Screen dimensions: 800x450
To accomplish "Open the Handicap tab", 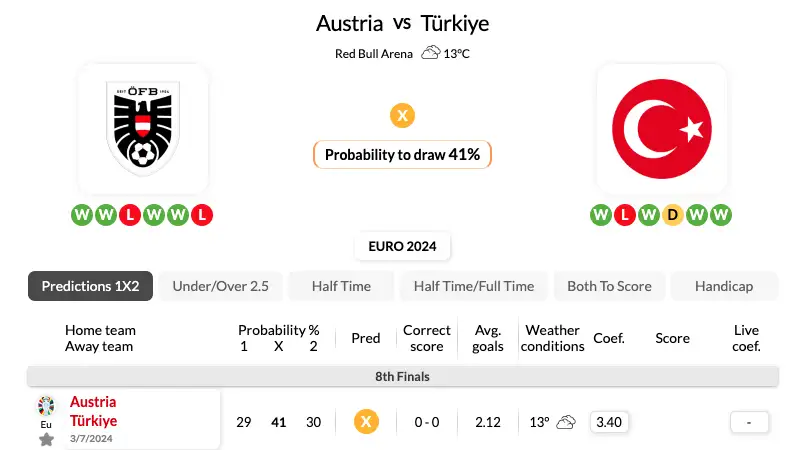I will 724,286.
